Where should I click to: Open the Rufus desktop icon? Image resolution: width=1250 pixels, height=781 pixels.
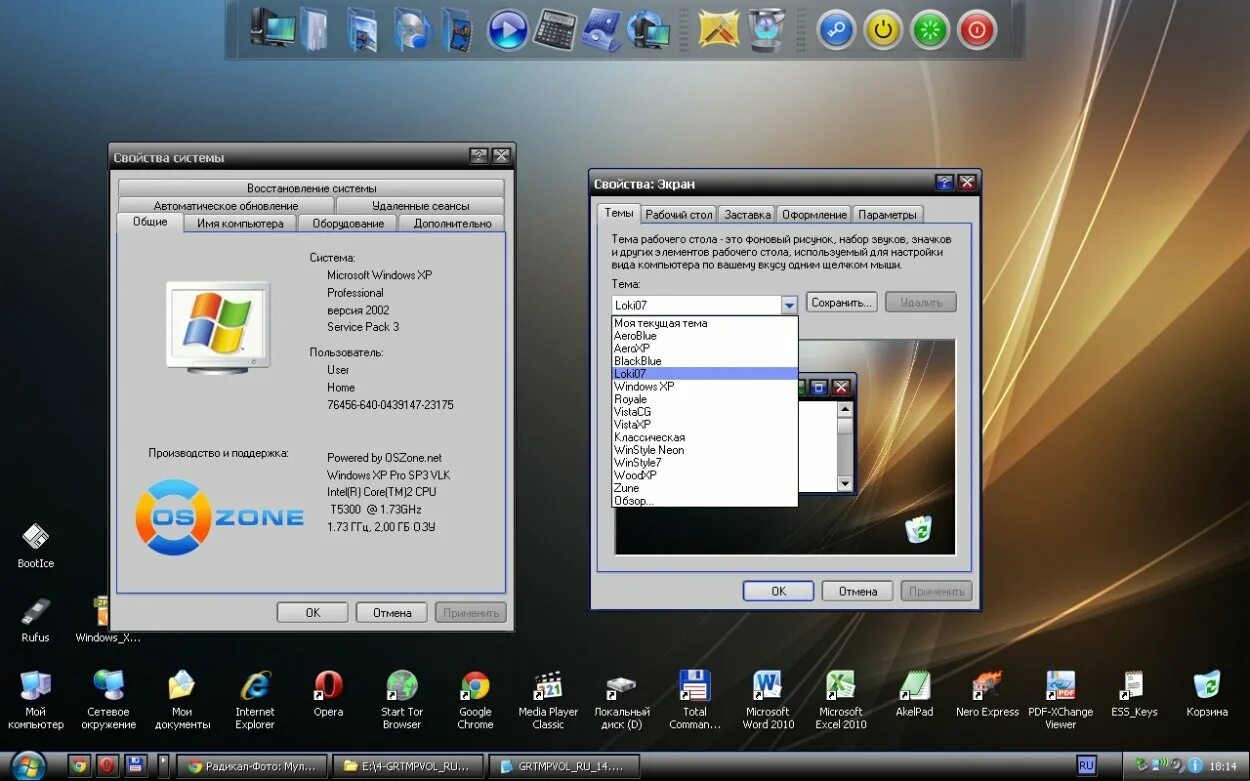[35, 620]
